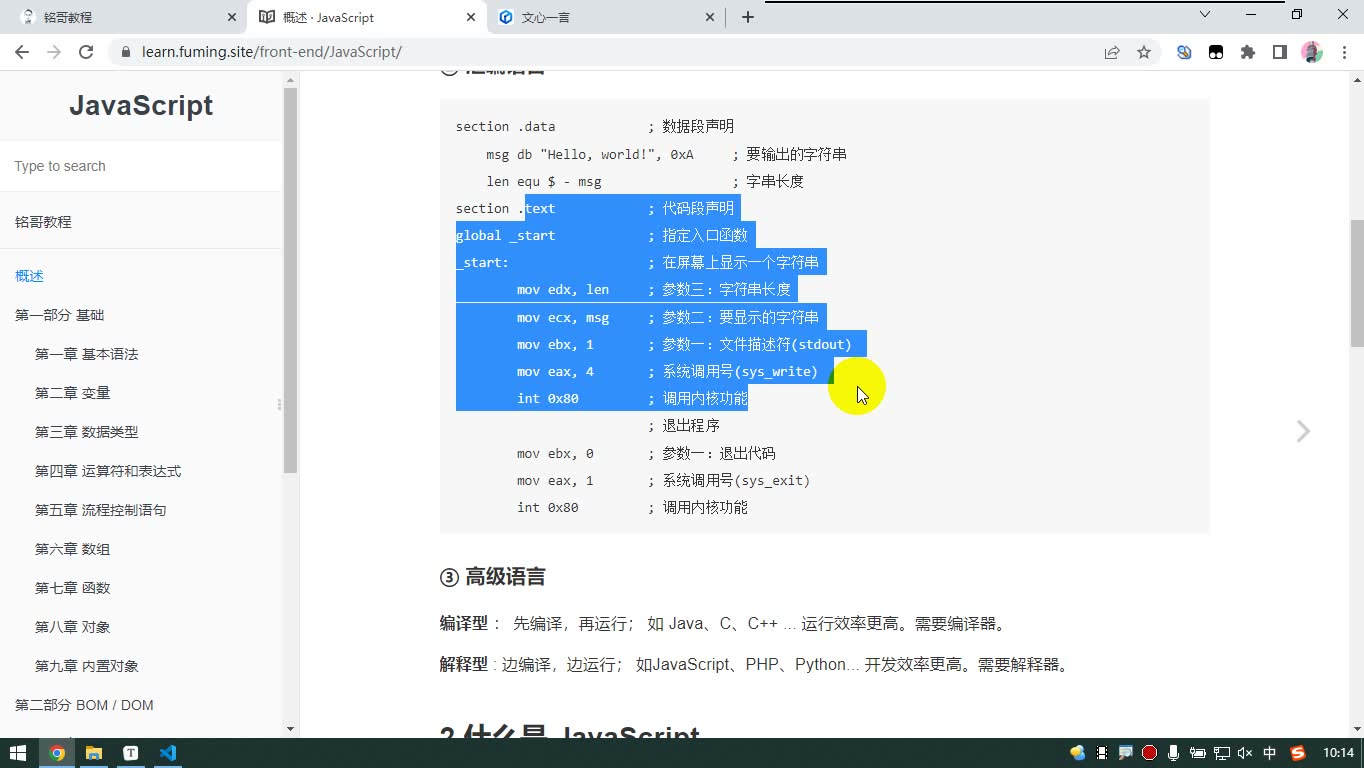1364x768 pixels.
Task: Click the Sogou input method tray icon
Action: point(1298,753)
